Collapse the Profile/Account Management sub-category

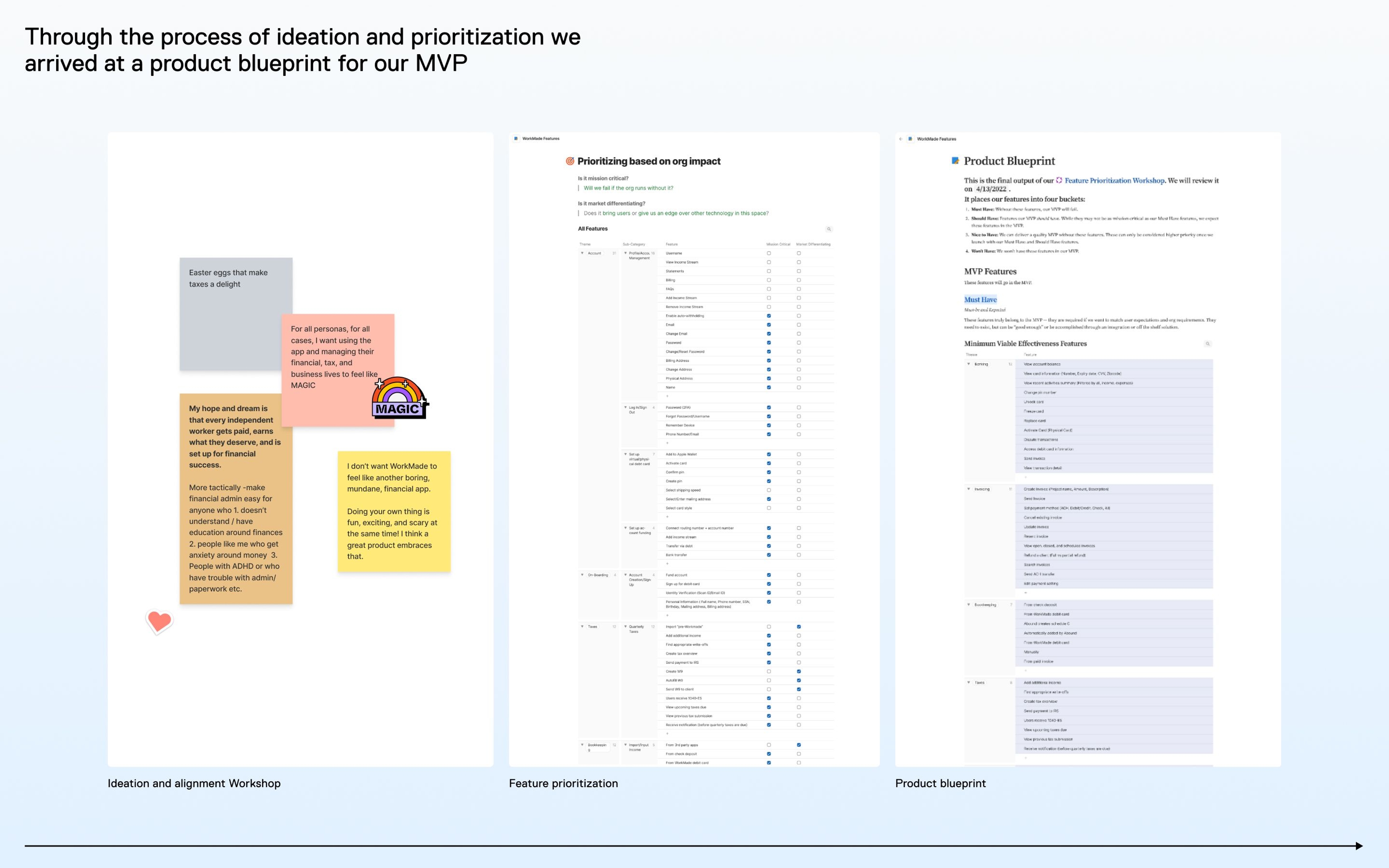coord(625,253)
